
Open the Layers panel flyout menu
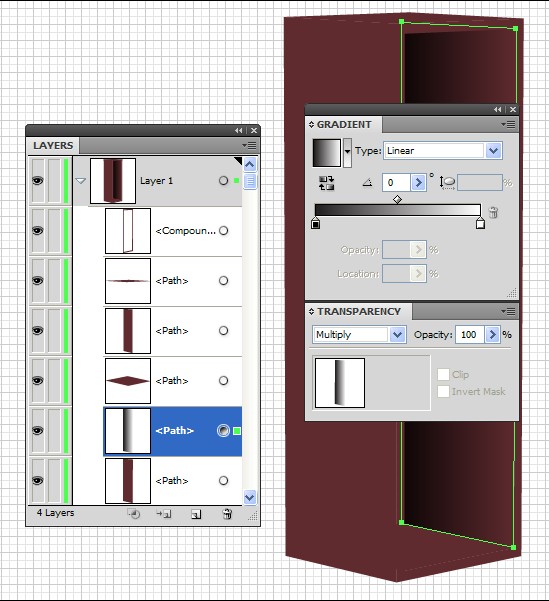(249, 145)
